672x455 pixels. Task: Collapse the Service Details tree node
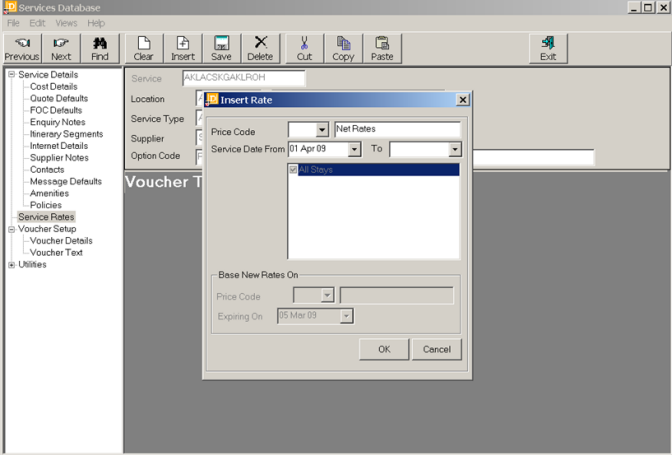(11, 75)
